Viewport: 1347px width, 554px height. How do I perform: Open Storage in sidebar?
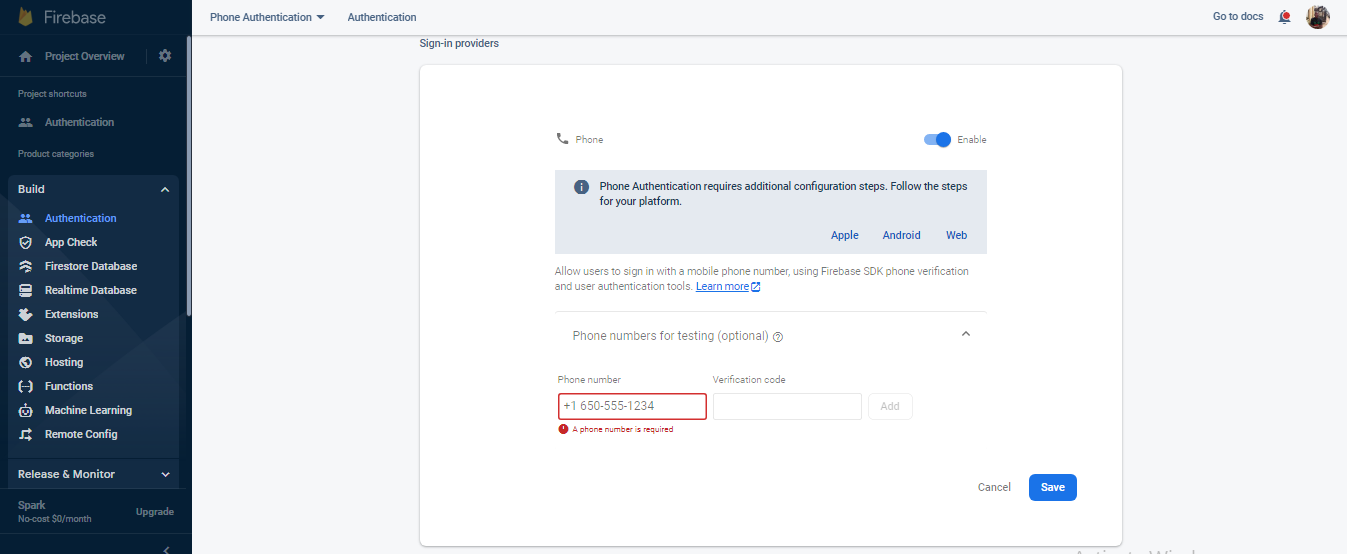tap(64, 338)
